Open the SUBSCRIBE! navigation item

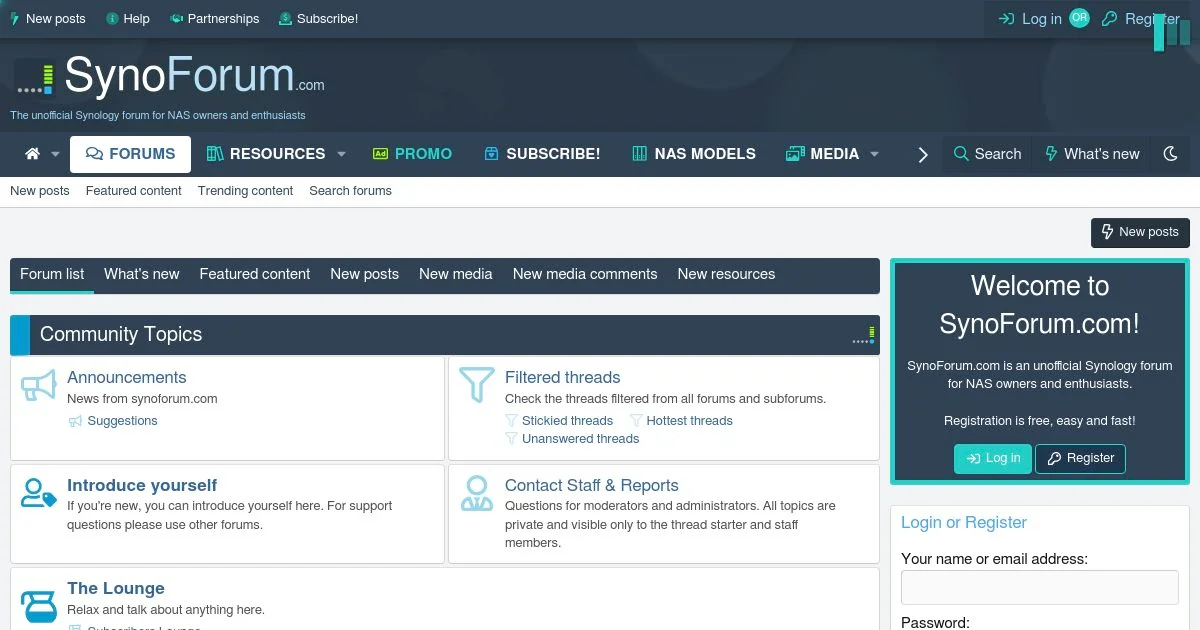point(542,154)
